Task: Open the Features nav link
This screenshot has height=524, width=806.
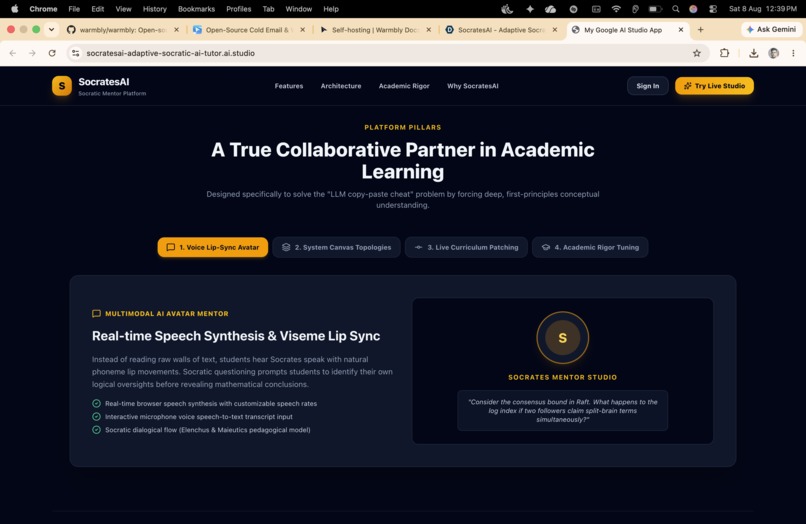Action: click(288, 86)
